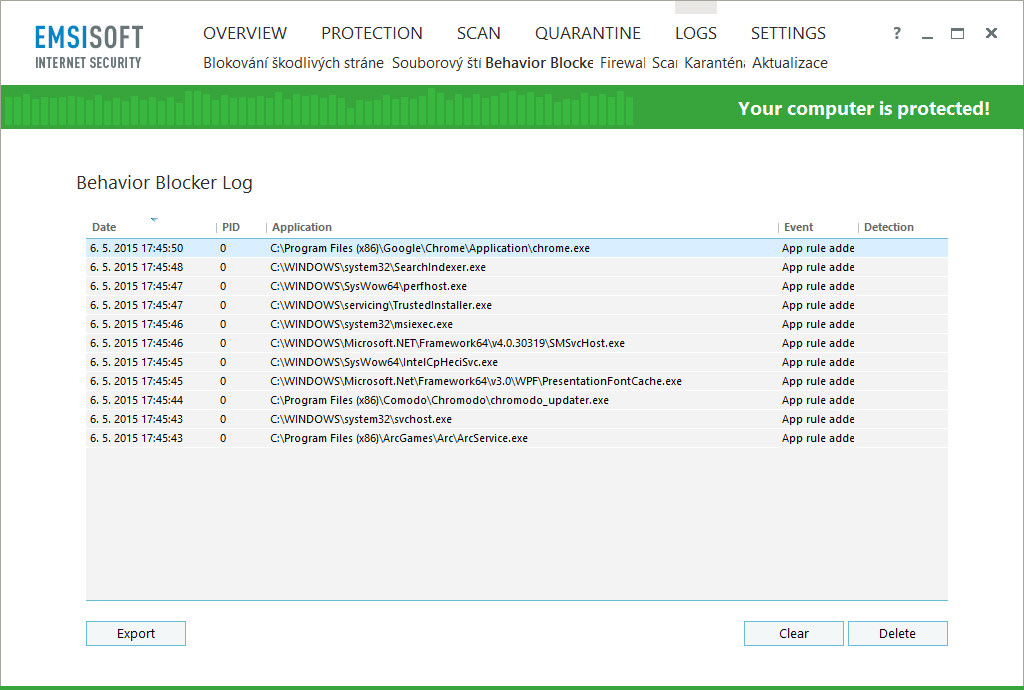Screen dimensions: 1024x690
Task: Go to the Scan tab
Action: point(478,33)
